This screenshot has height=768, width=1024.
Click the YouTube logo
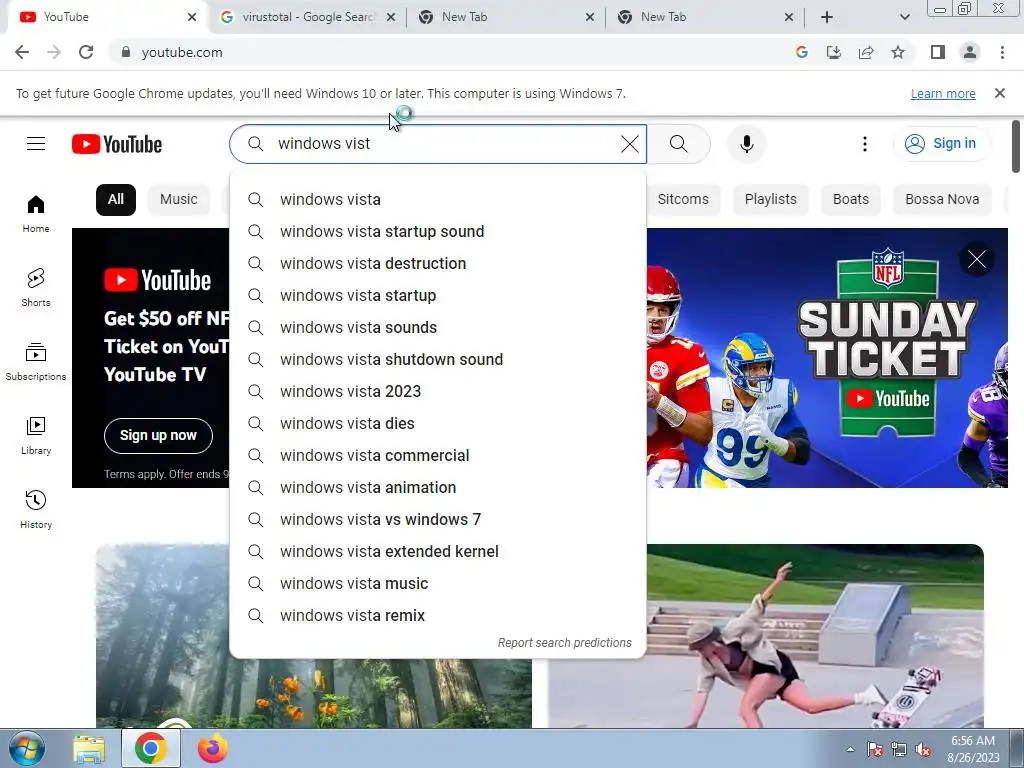(117, 144)
